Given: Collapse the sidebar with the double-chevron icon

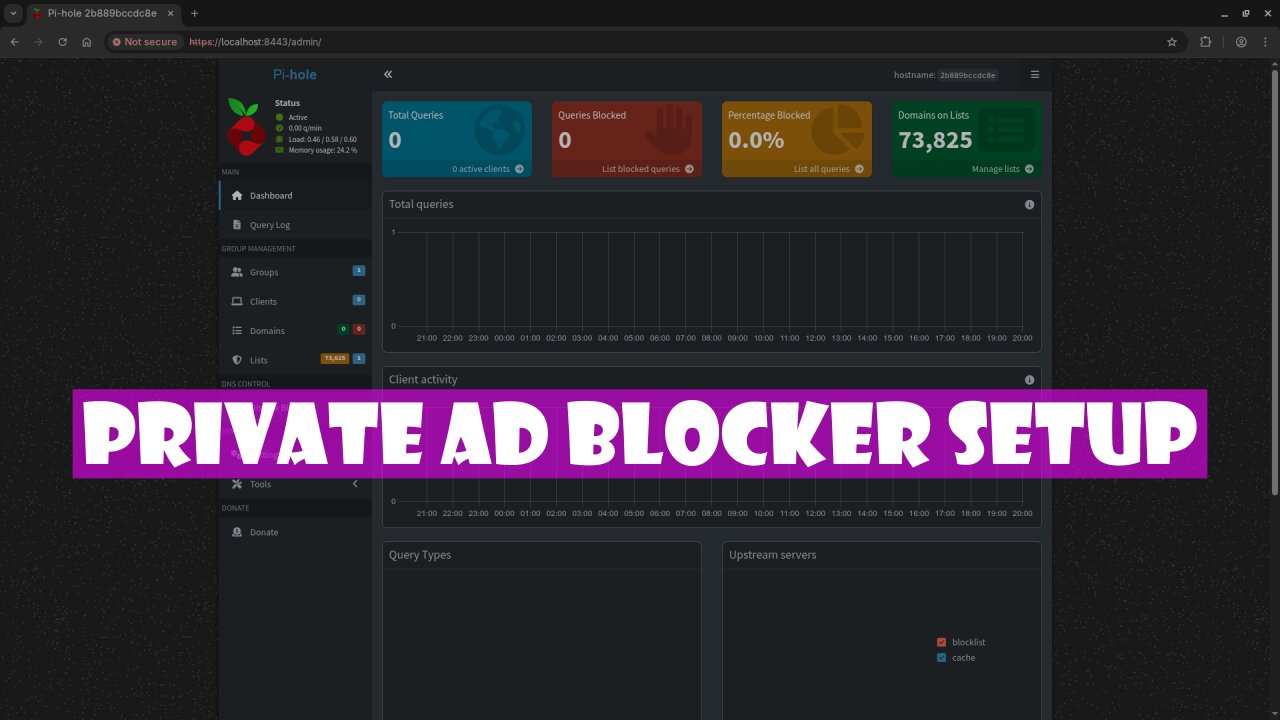Looking at the screenshot, I should pos(388,74).
